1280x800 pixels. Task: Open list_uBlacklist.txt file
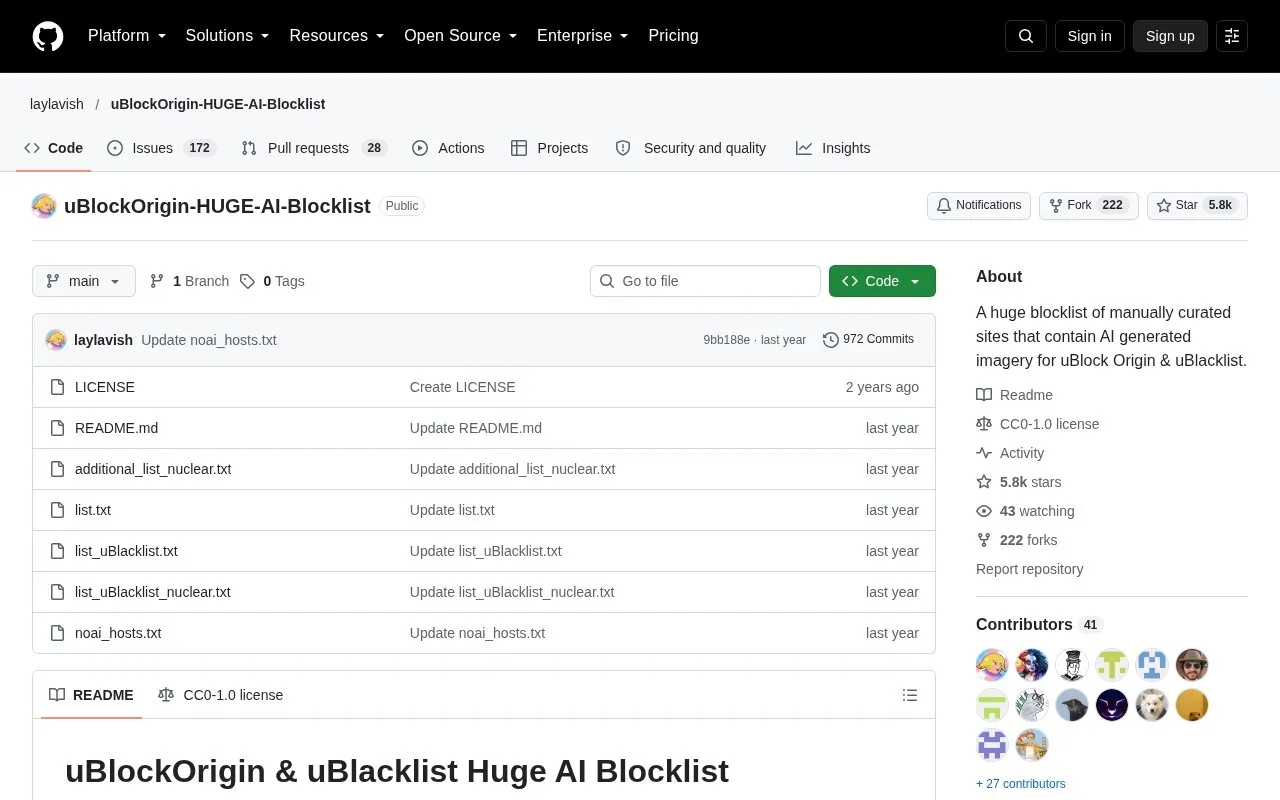tap(126, 551)
